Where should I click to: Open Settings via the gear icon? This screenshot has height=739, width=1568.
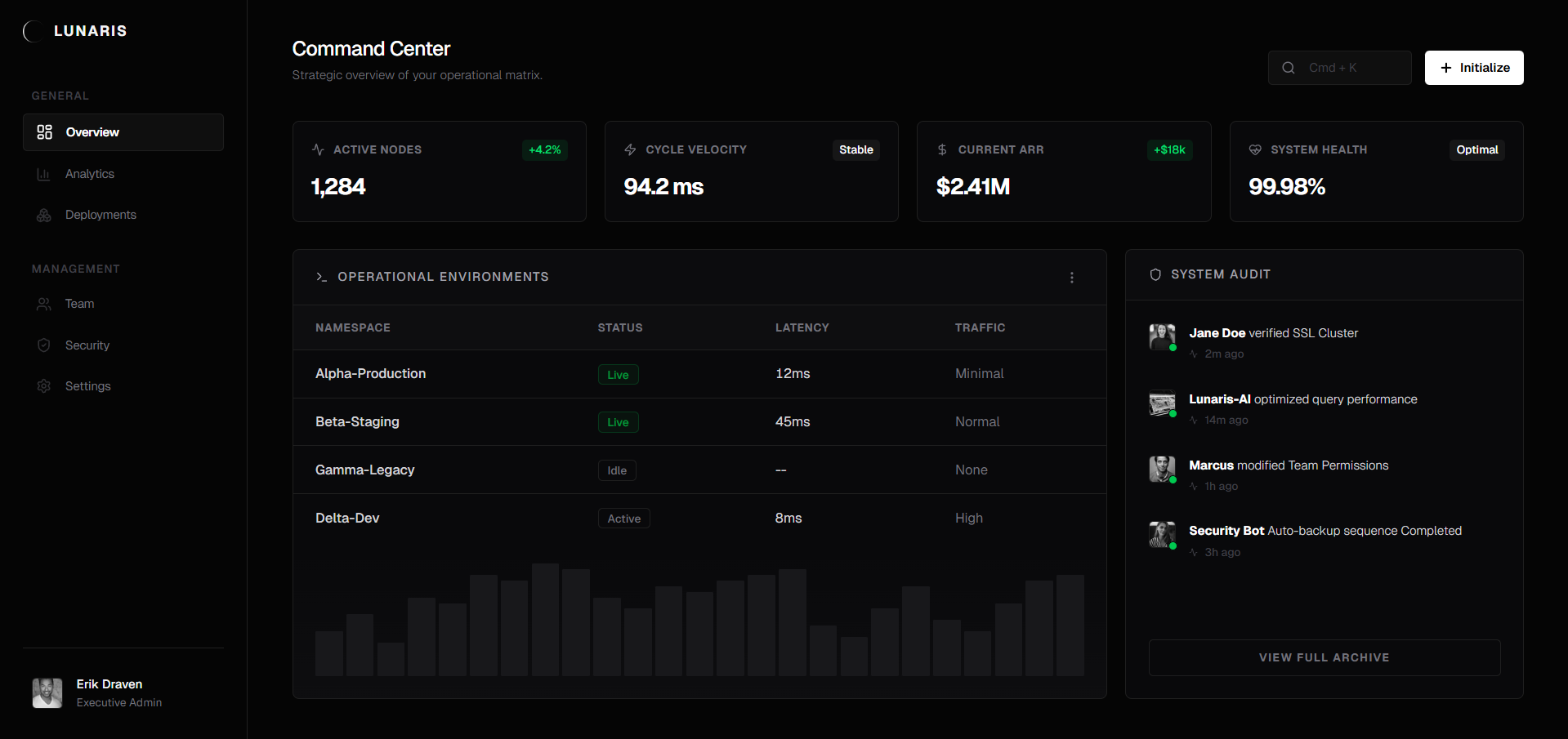pos(44,385)
